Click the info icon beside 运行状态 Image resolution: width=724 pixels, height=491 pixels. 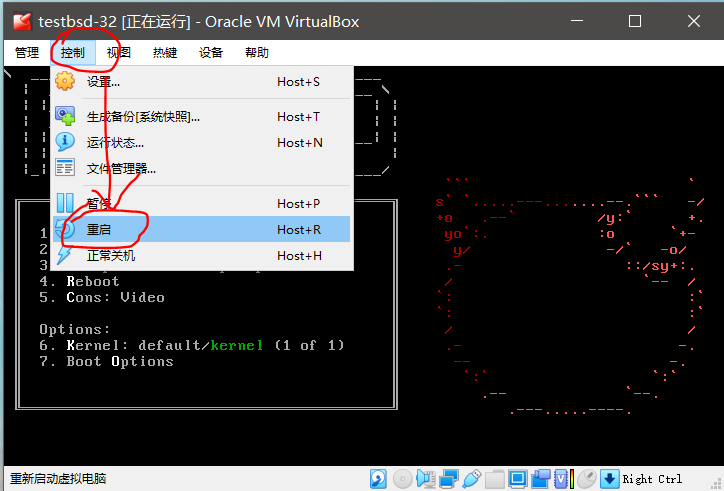click(65, 142)
